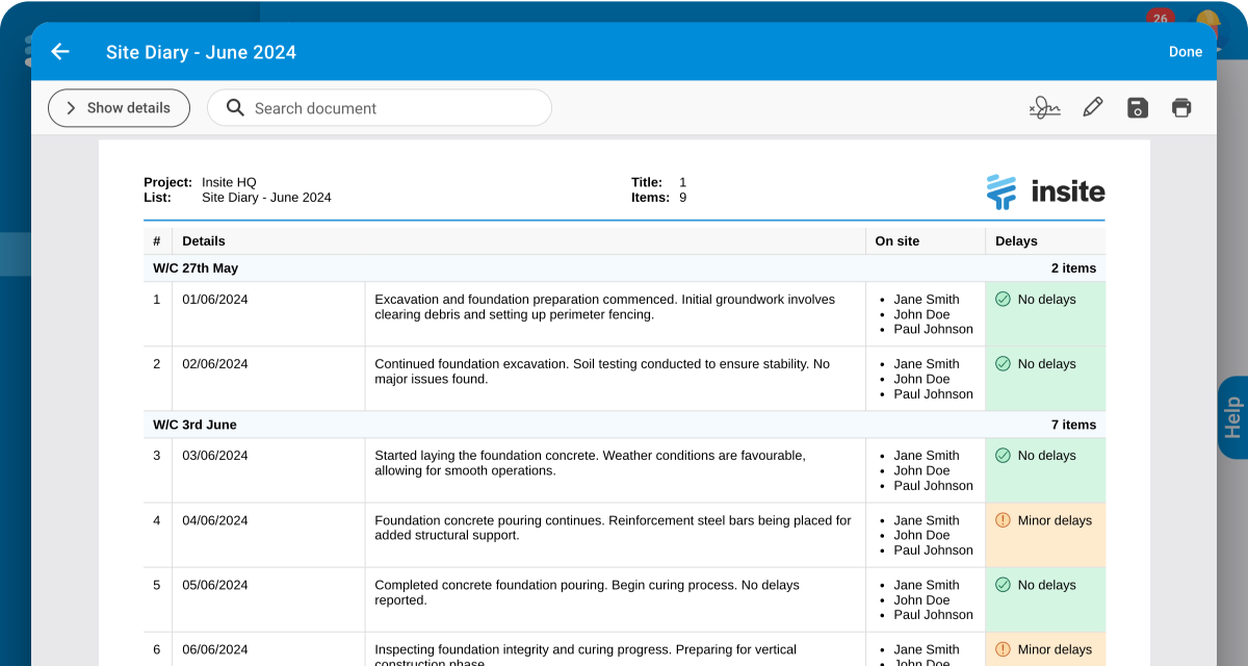Click the warning icon on item 6
The height and width of the screenshot is (666, 1248).
[1004, 650]
